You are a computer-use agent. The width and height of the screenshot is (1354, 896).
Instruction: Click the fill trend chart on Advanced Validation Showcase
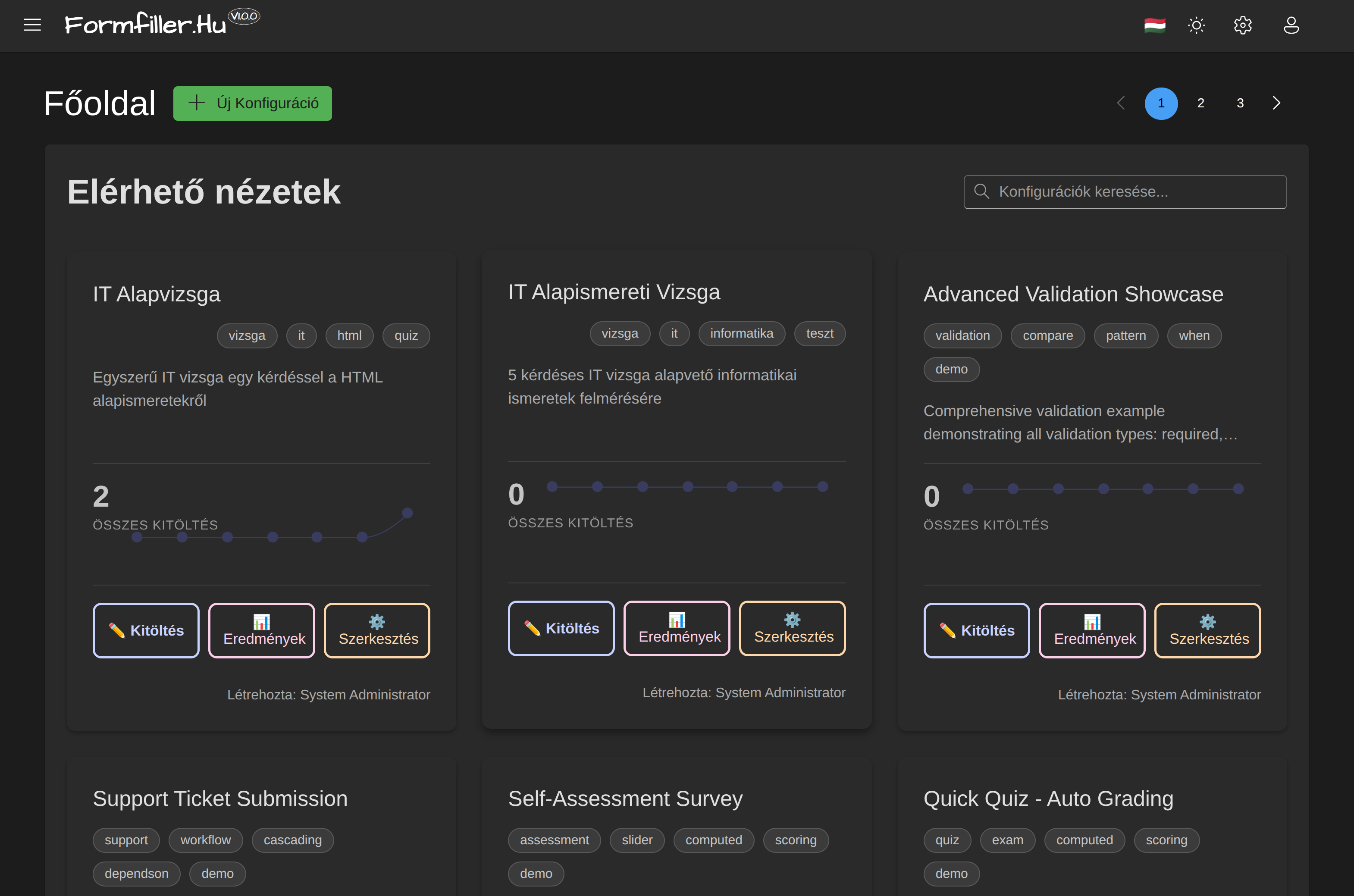point(1103,489)
